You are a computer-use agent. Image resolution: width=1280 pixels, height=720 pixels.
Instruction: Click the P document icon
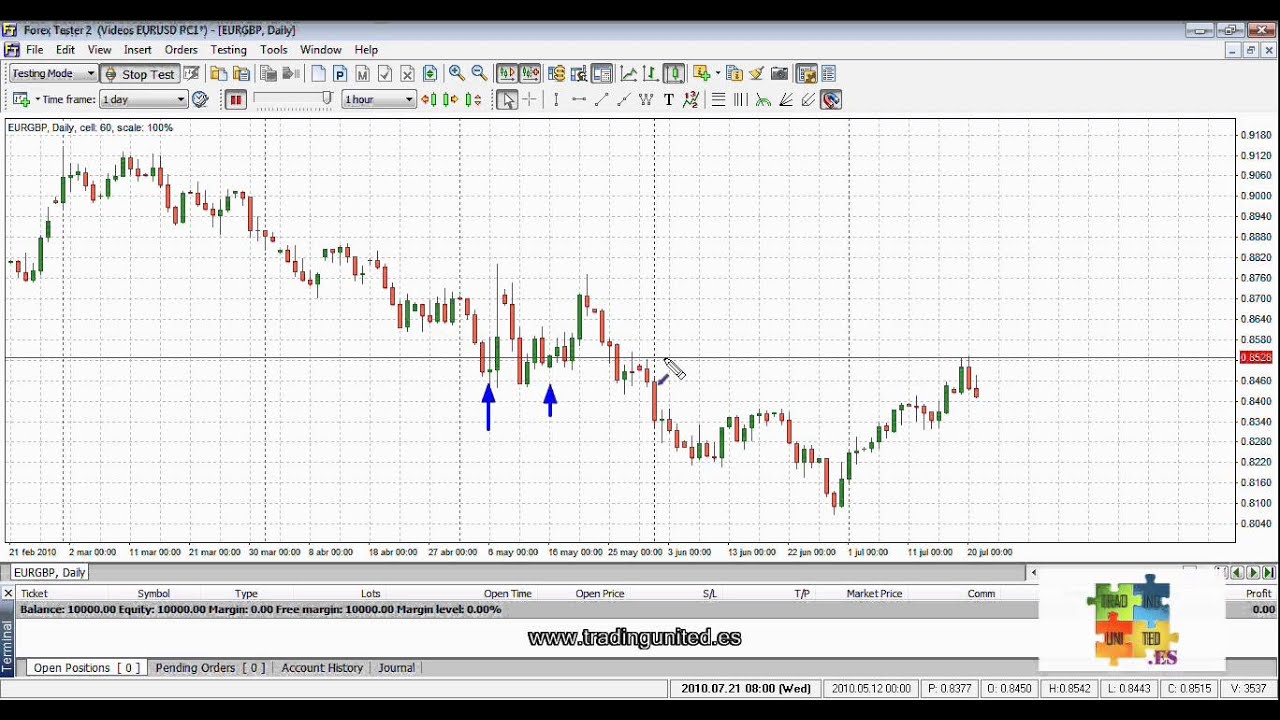pyautogui.click(x=340, y=73)
